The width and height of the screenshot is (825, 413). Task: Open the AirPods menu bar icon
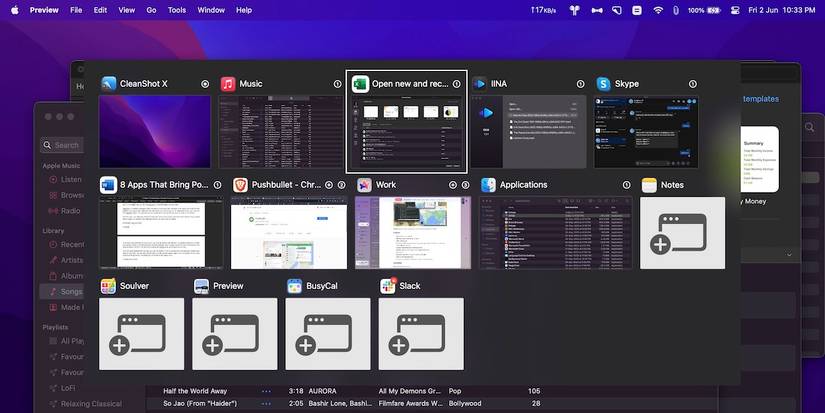coord(575,10)
